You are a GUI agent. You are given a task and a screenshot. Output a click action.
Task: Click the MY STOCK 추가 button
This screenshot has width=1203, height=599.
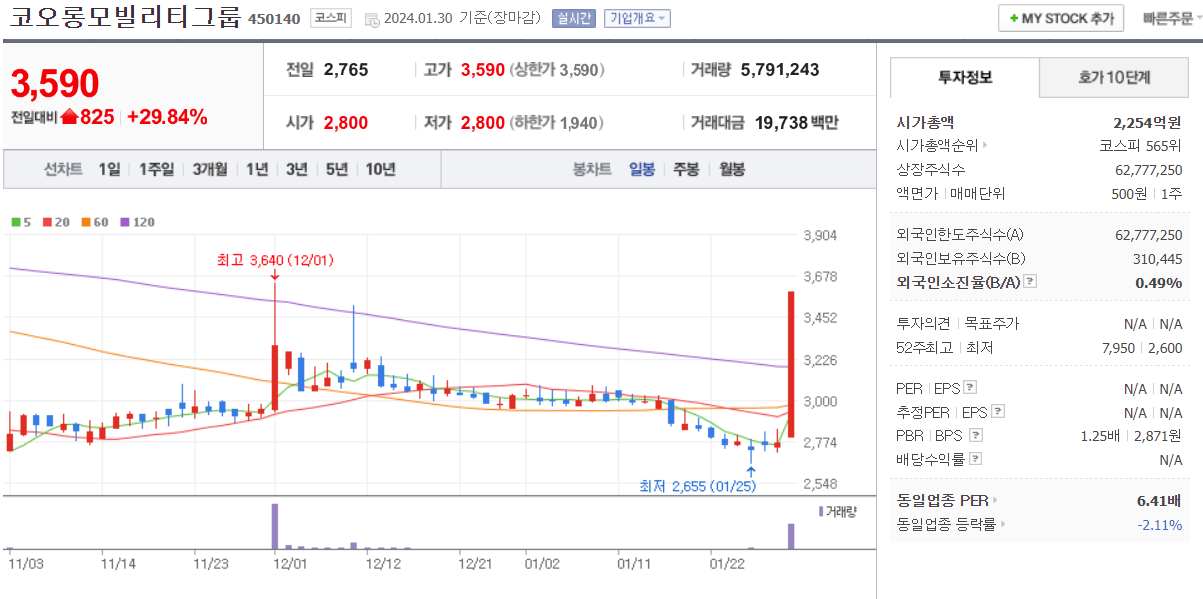pyautogui.click(x=1061, y=18)
